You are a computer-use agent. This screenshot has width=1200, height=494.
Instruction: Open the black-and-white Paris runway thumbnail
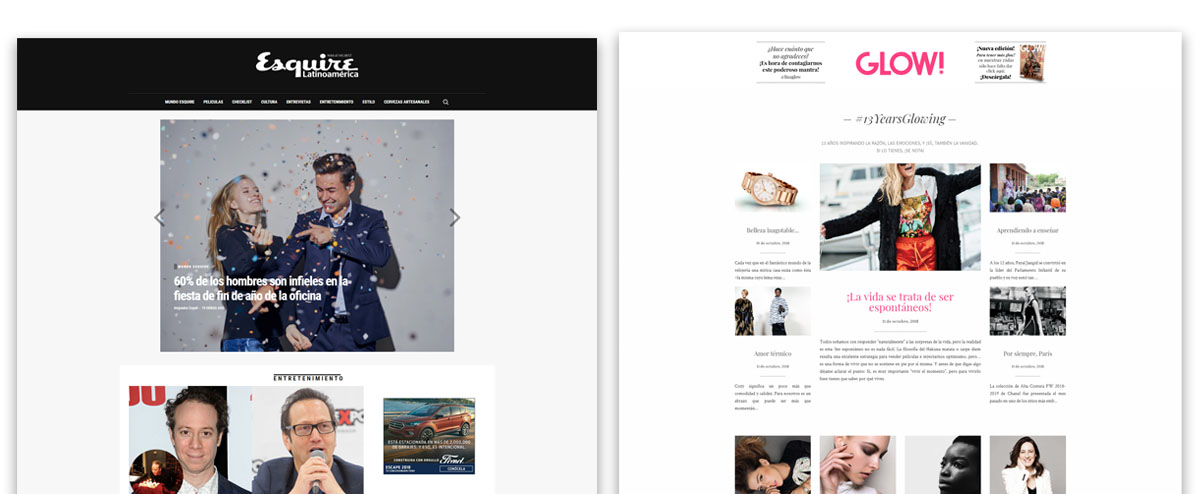(x=1028, y=311)
